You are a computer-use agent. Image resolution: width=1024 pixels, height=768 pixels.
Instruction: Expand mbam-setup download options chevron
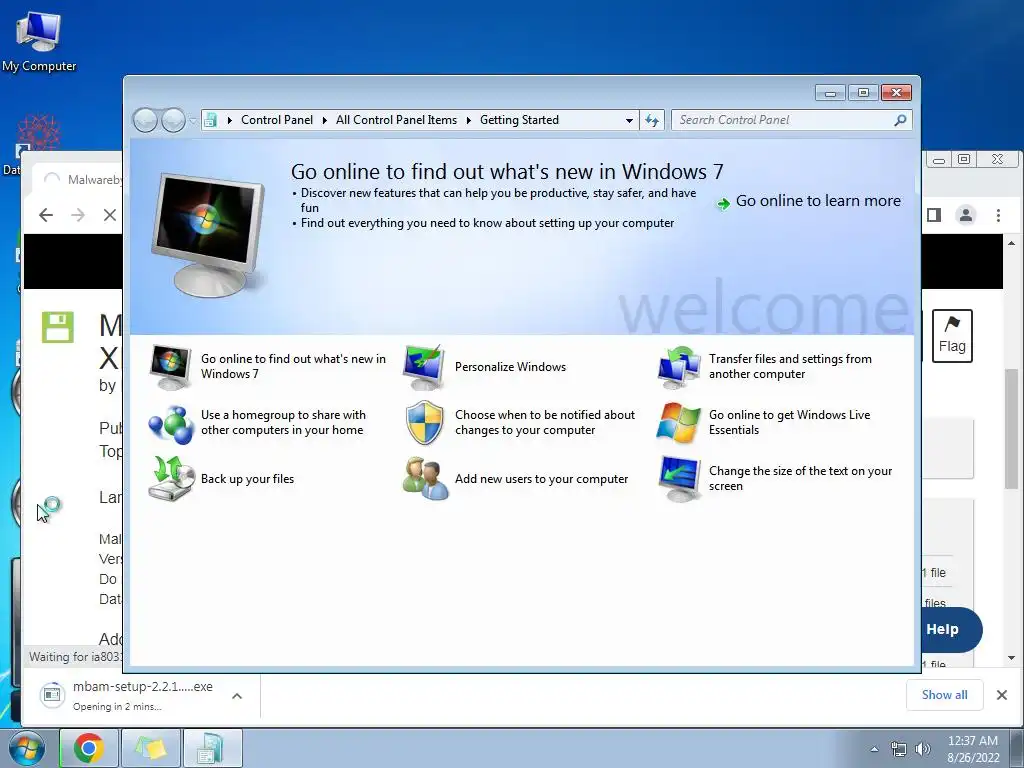click(x=237, y=696)
